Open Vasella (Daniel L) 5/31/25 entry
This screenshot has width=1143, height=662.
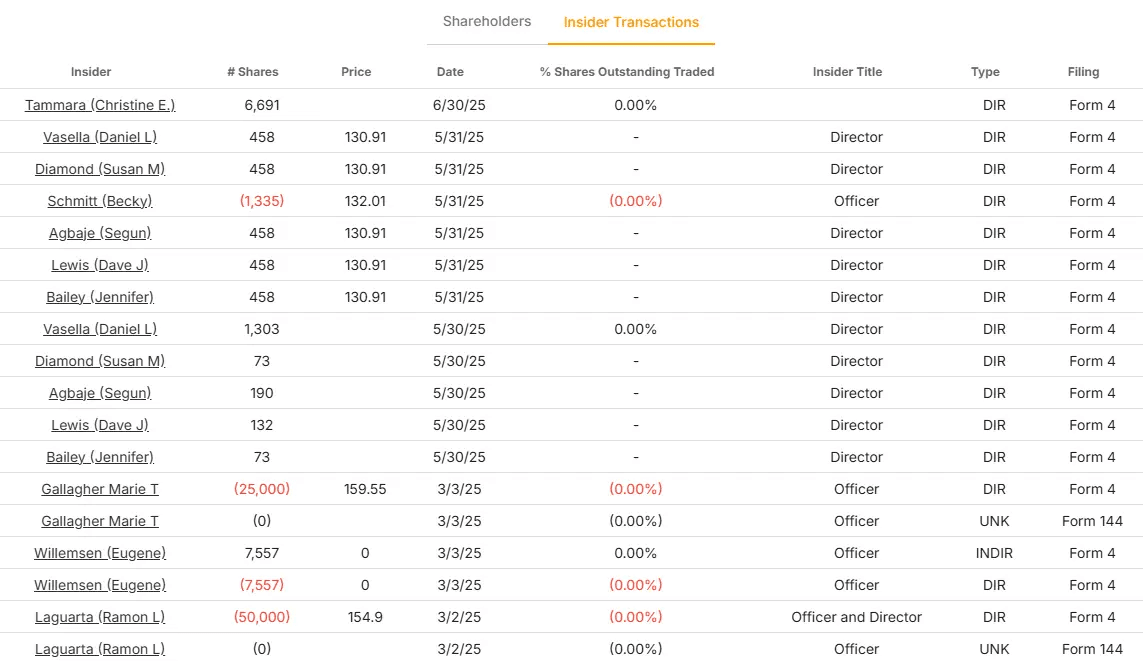pyautogui.click(x=100, y=137)
